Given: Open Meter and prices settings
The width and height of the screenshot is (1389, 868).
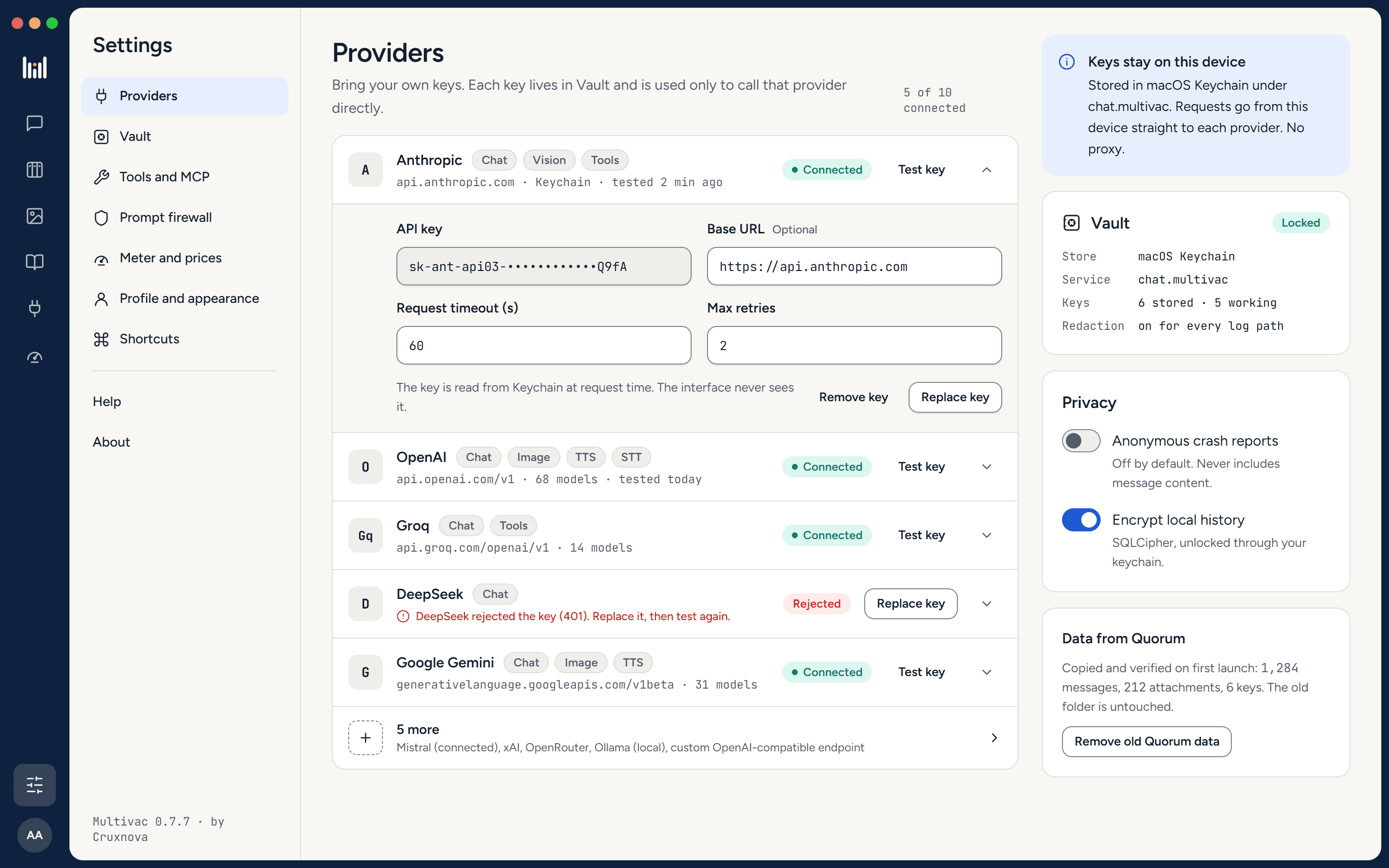Looking at the screenshot, I should [184, 258].
